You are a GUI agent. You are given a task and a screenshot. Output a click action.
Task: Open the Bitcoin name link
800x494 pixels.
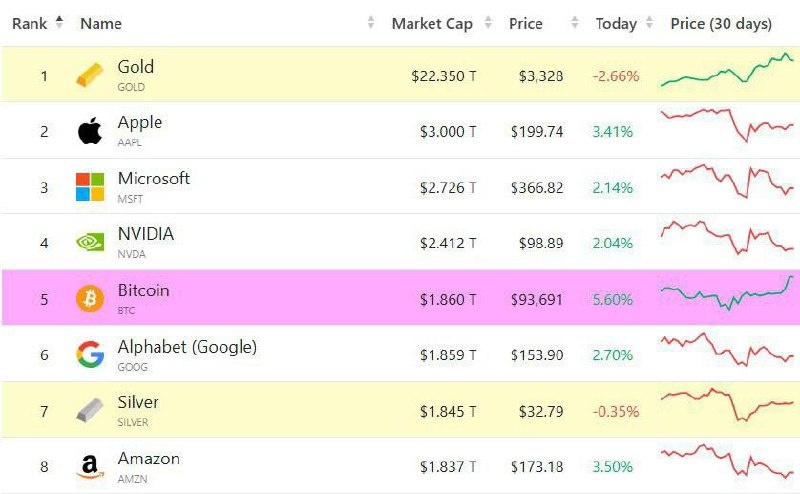tap(143, 291)
